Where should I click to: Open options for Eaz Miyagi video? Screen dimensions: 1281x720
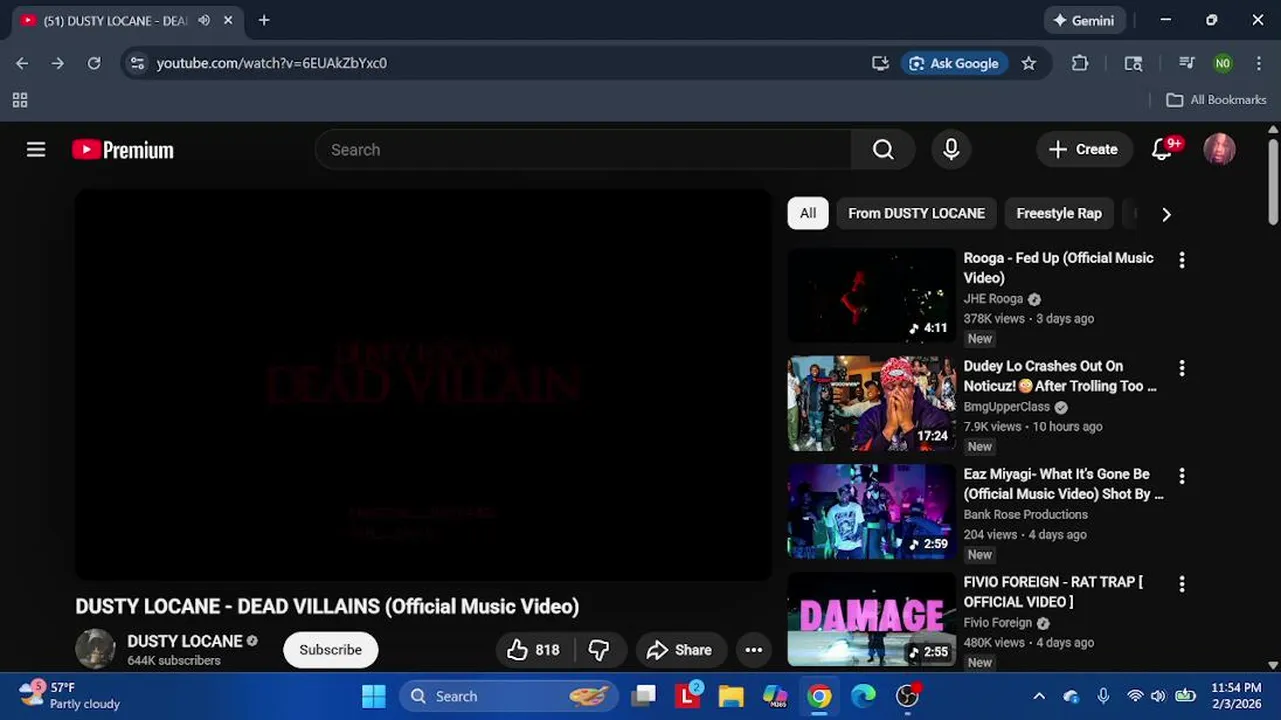point(1182,476)
